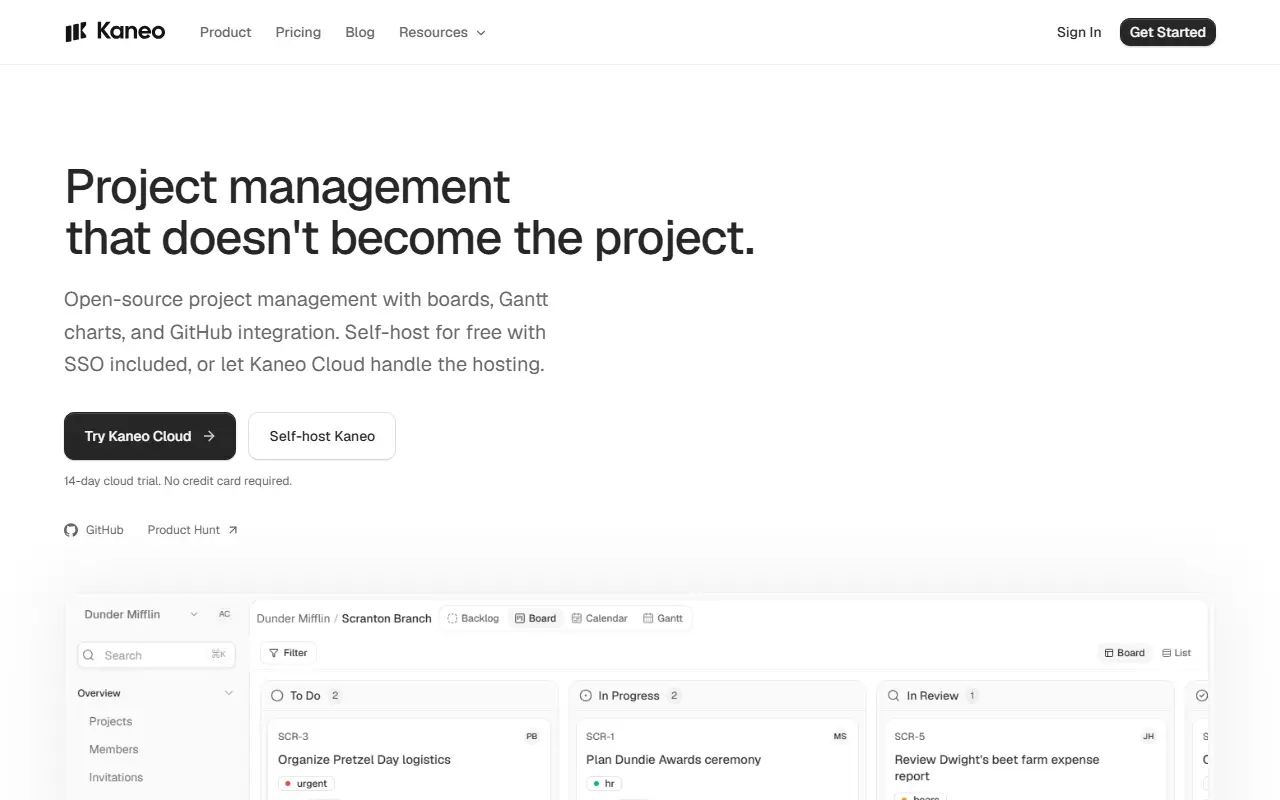Click the urgent label tag
The image size is (1280, 800).
coord(306,784)
